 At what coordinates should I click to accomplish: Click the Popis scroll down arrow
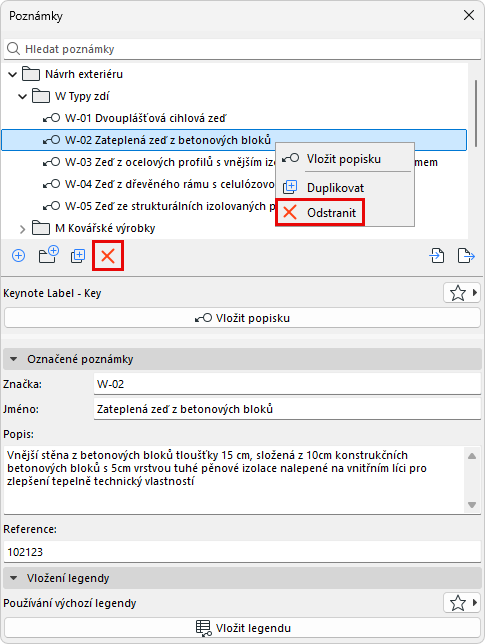click(x=472, y=505)
